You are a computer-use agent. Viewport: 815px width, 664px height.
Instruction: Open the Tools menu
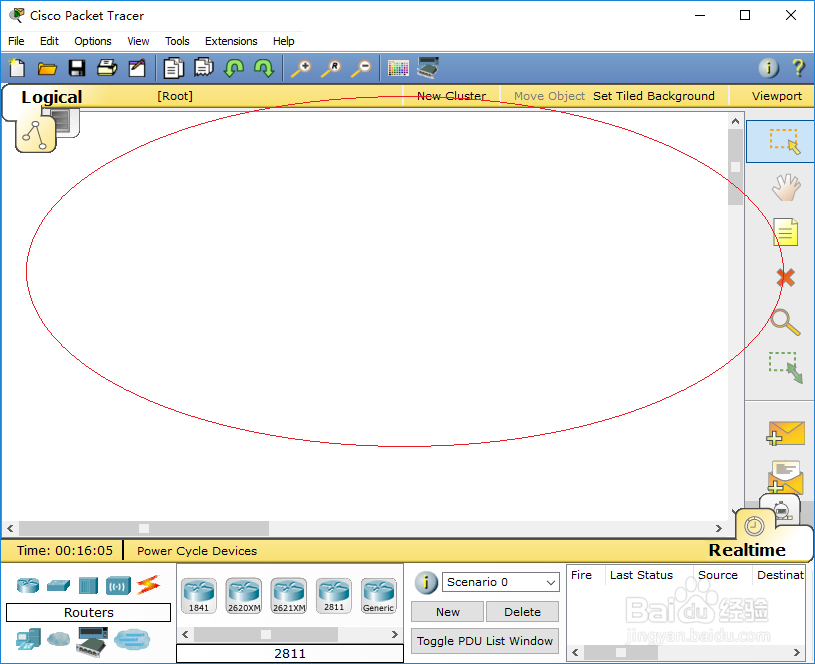177,41
